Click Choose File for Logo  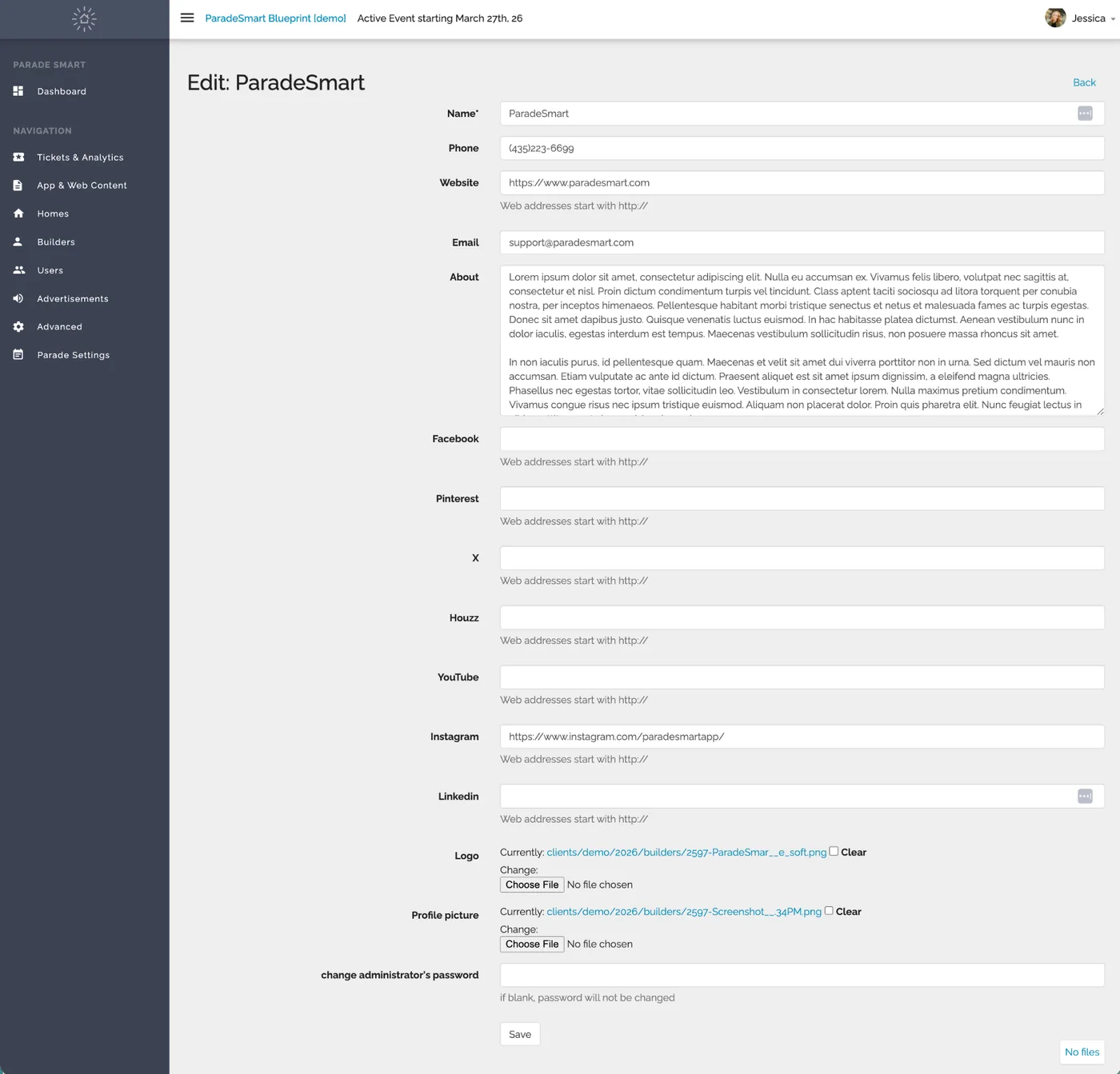pyautogui.click(x=532, y=884)
